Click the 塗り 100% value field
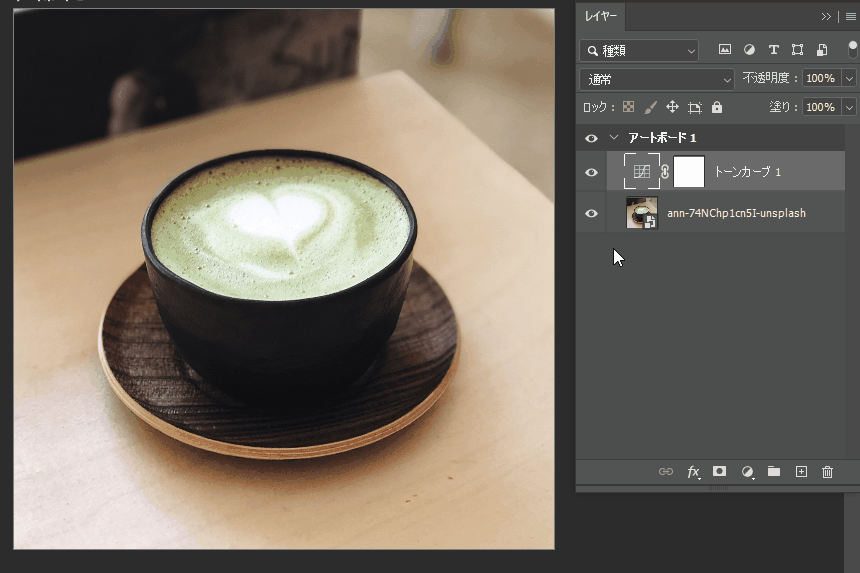Image resolution: width=860 pixels, height=573 pixels. 822,107
